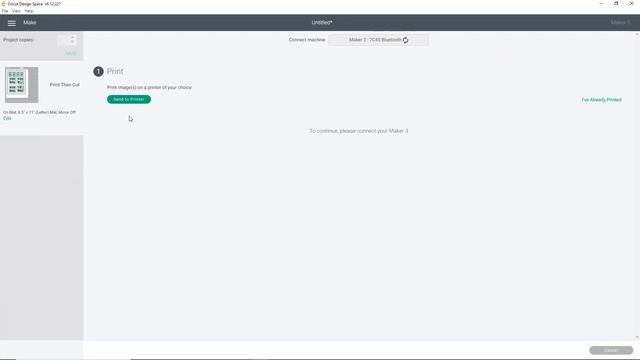Click the Make label in header
Viewport: 640px width, 360px height.
(x=30, y=22)
